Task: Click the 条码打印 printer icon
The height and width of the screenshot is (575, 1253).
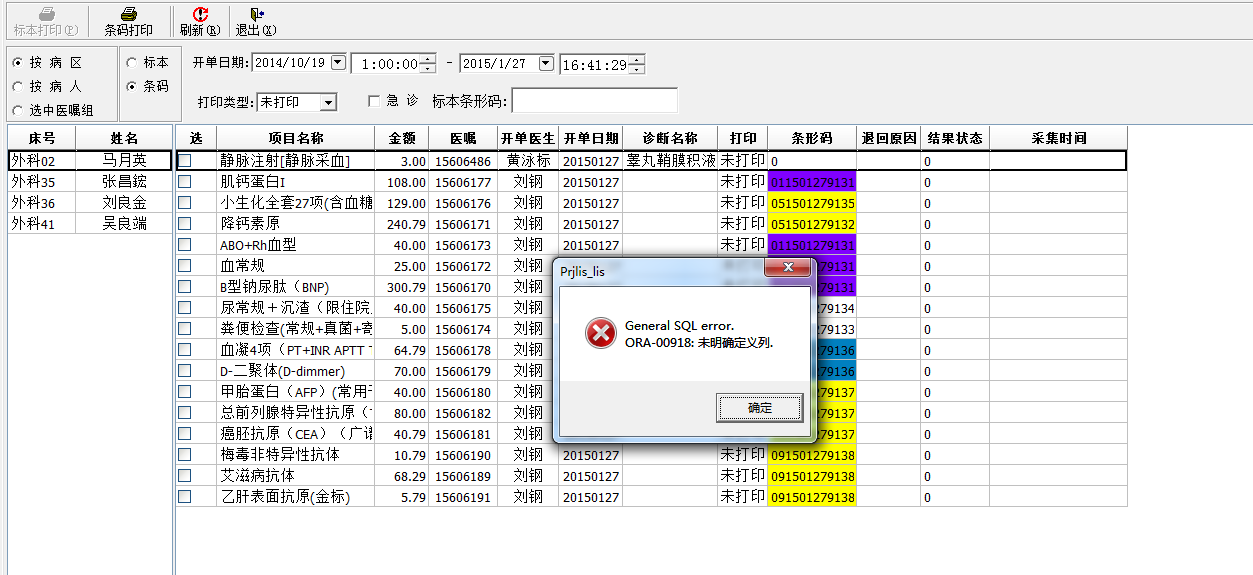Action: [x=129, y=14]
